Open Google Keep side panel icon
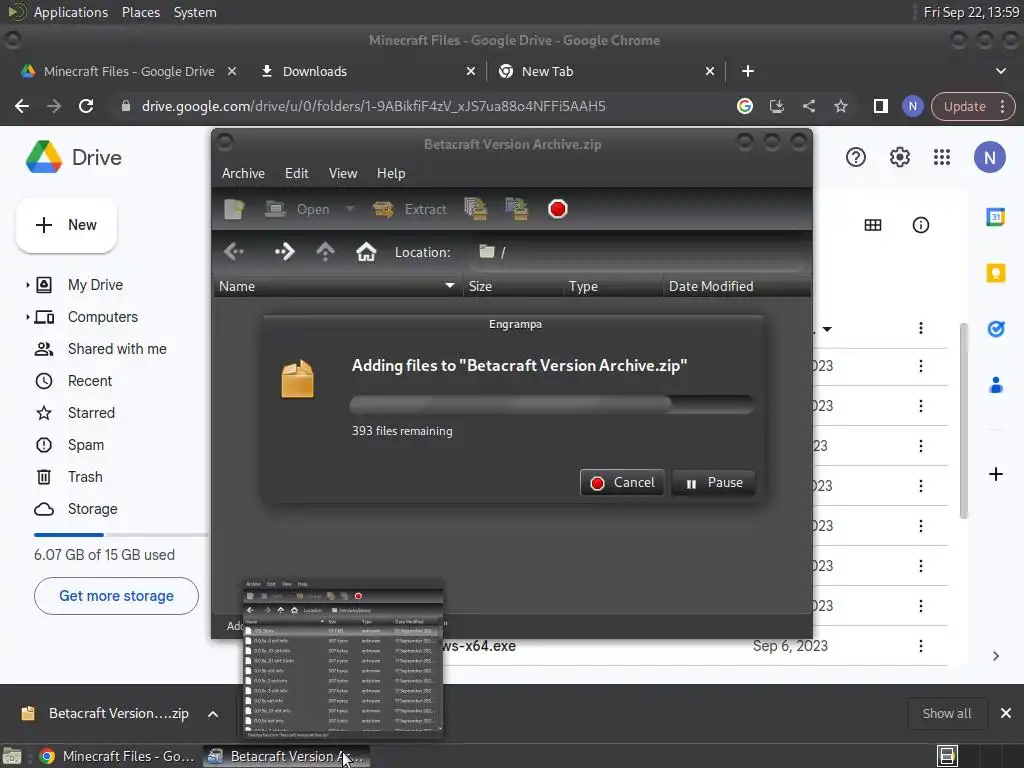Screen dimensions: 1024x768 (995, 272)
